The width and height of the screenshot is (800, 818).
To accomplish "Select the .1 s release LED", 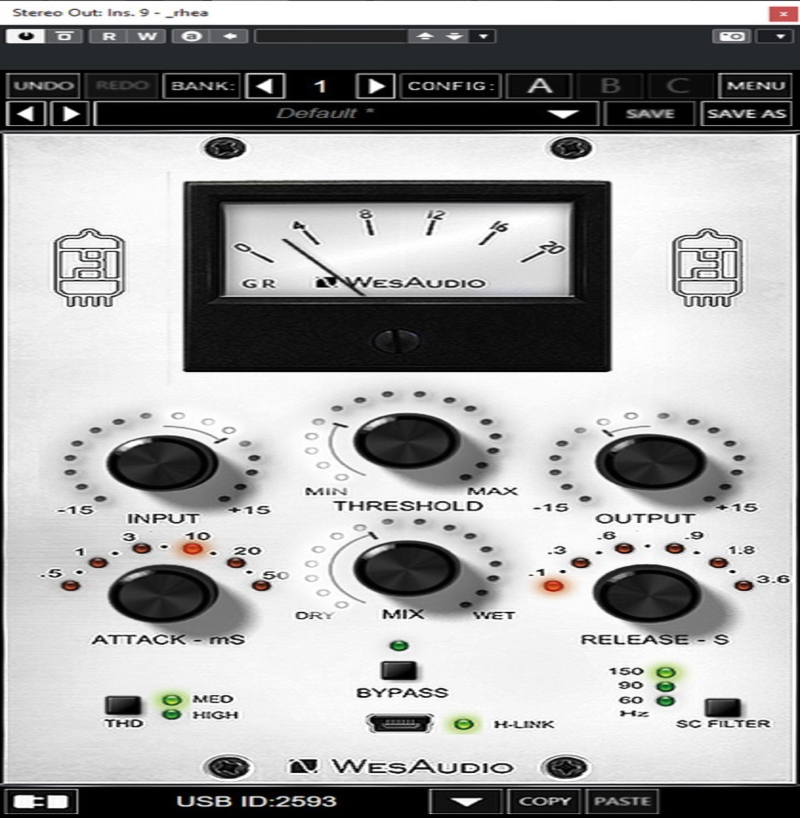I will click(x=553, y=586).
